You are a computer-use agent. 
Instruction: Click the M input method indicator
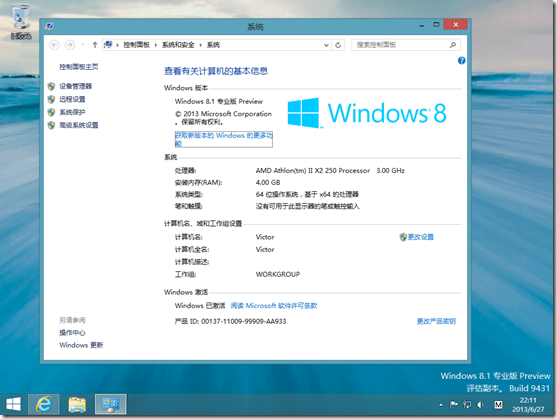[x=498, y=404]
